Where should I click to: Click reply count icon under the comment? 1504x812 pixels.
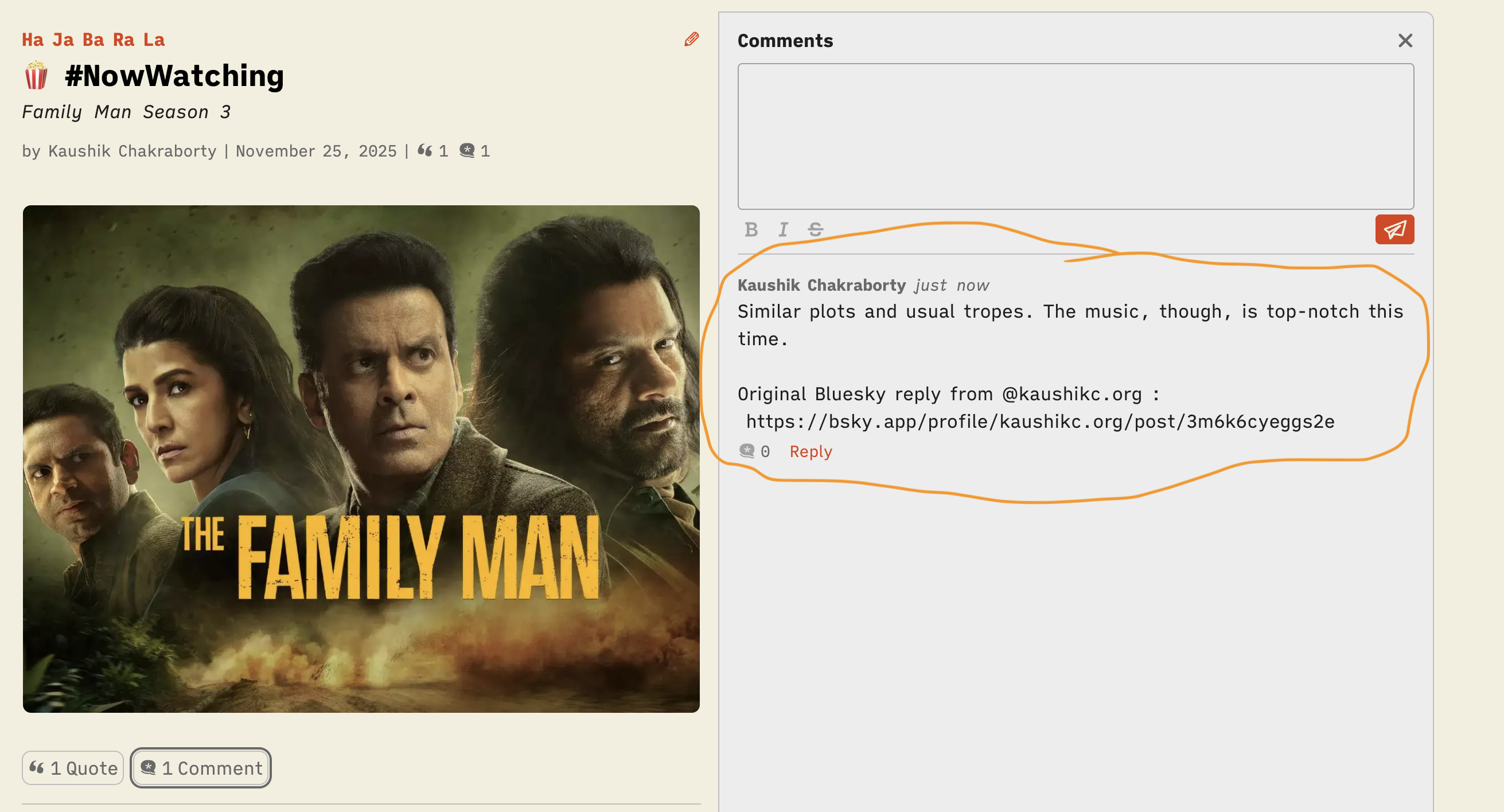747,451
